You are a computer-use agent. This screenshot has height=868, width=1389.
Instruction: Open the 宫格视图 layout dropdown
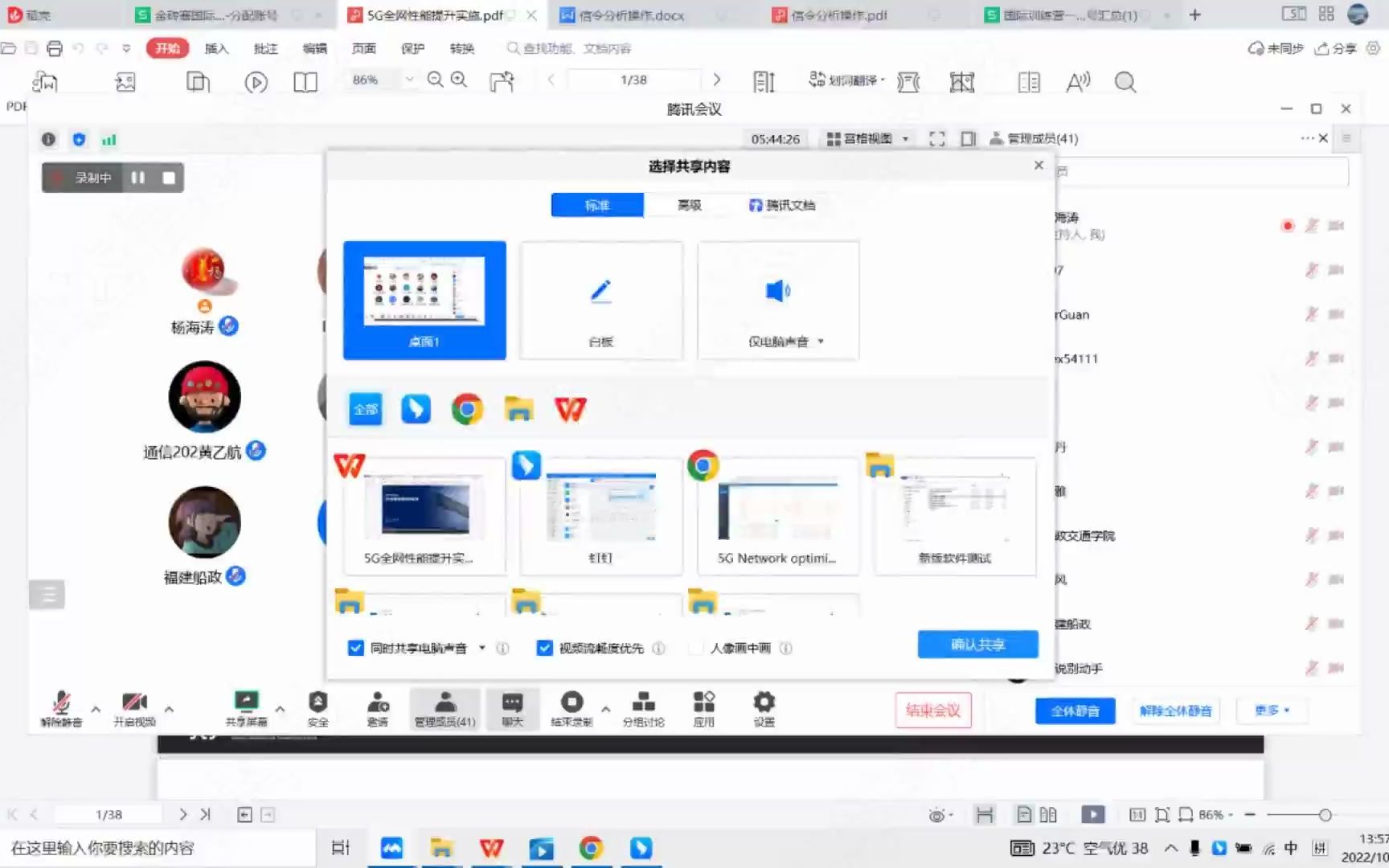867,138
